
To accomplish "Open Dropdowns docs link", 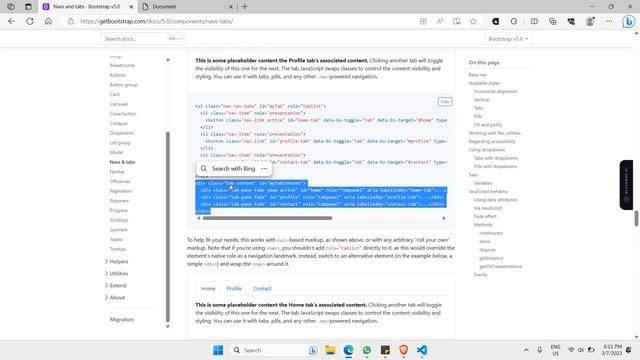I will click(121, 133).
